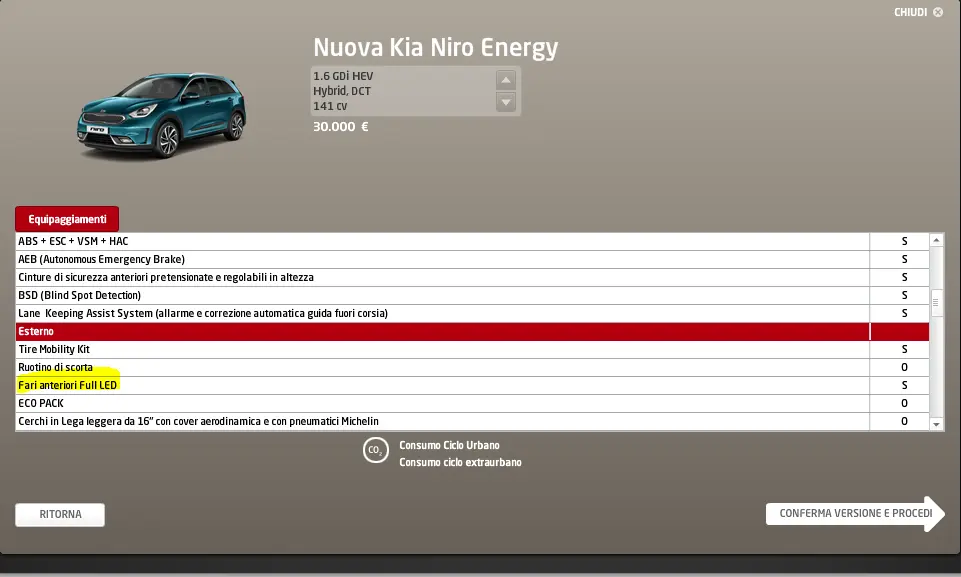This screenshot has width=961, height=577.
Task: Click the Consumo ciclo extraurbano label
Action: click(x=460, y=462)
